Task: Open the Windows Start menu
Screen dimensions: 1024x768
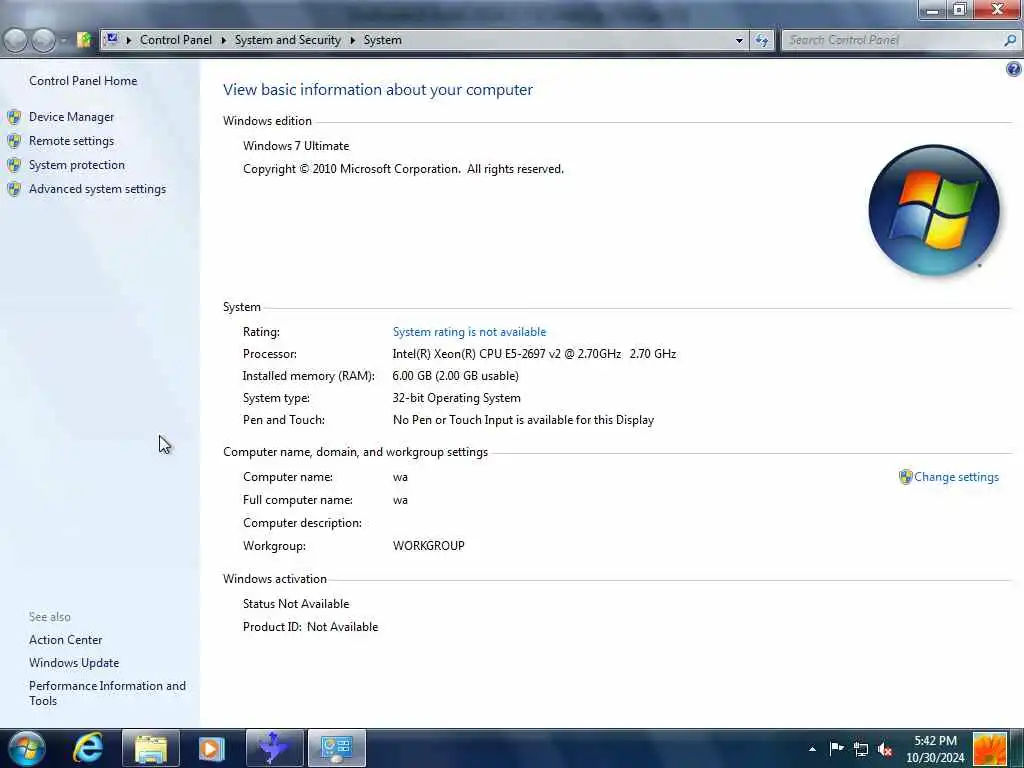Action: [x=27, y=748]
